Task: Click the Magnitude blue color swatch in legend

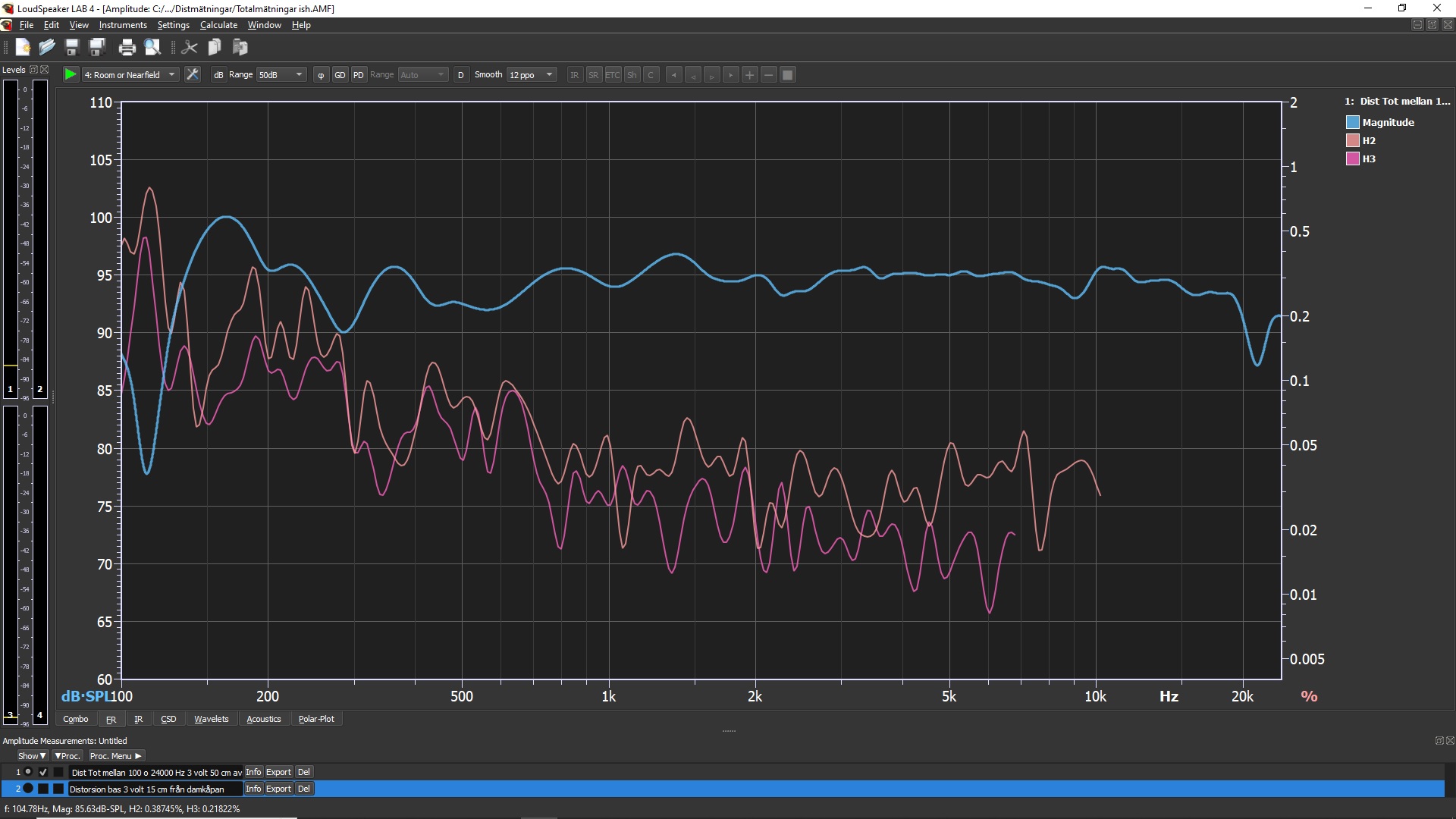Action: pyautogui.click(x=1353, y=122)
